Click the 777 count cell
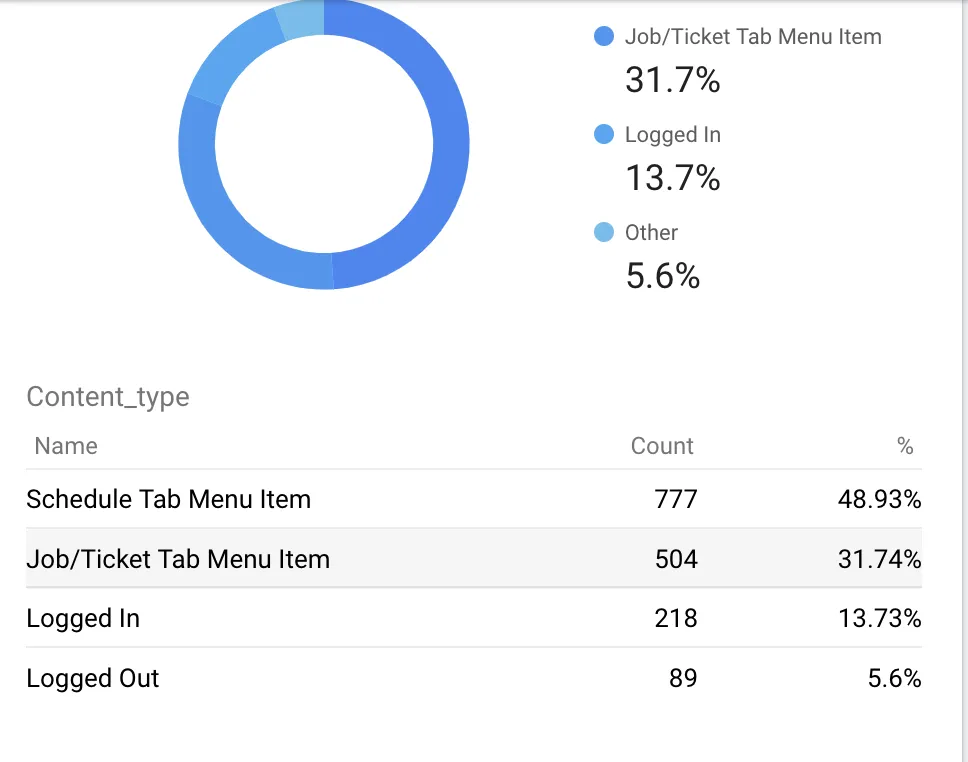Viewport: 968px width, 762px height. point(676,499)
